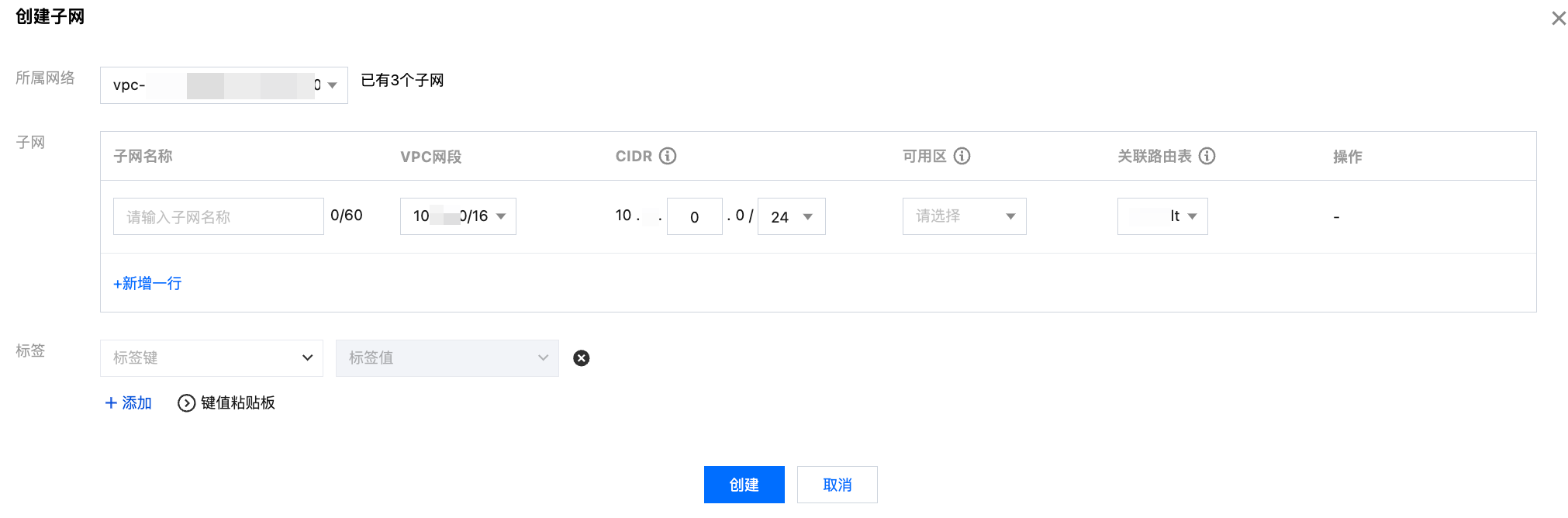Click the 键值粘贴板 arrow icon
Viewport: 1568px width, 518px height.
(186, 403)
